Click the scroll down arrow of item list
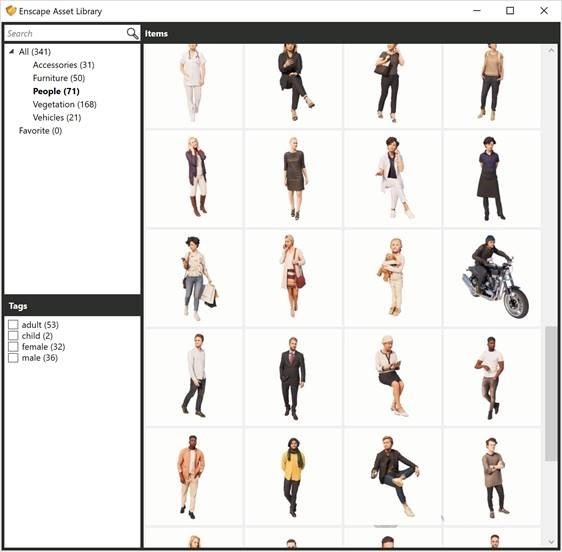Image resolution: width=562 pixels, height=552 pixels. 551,542
